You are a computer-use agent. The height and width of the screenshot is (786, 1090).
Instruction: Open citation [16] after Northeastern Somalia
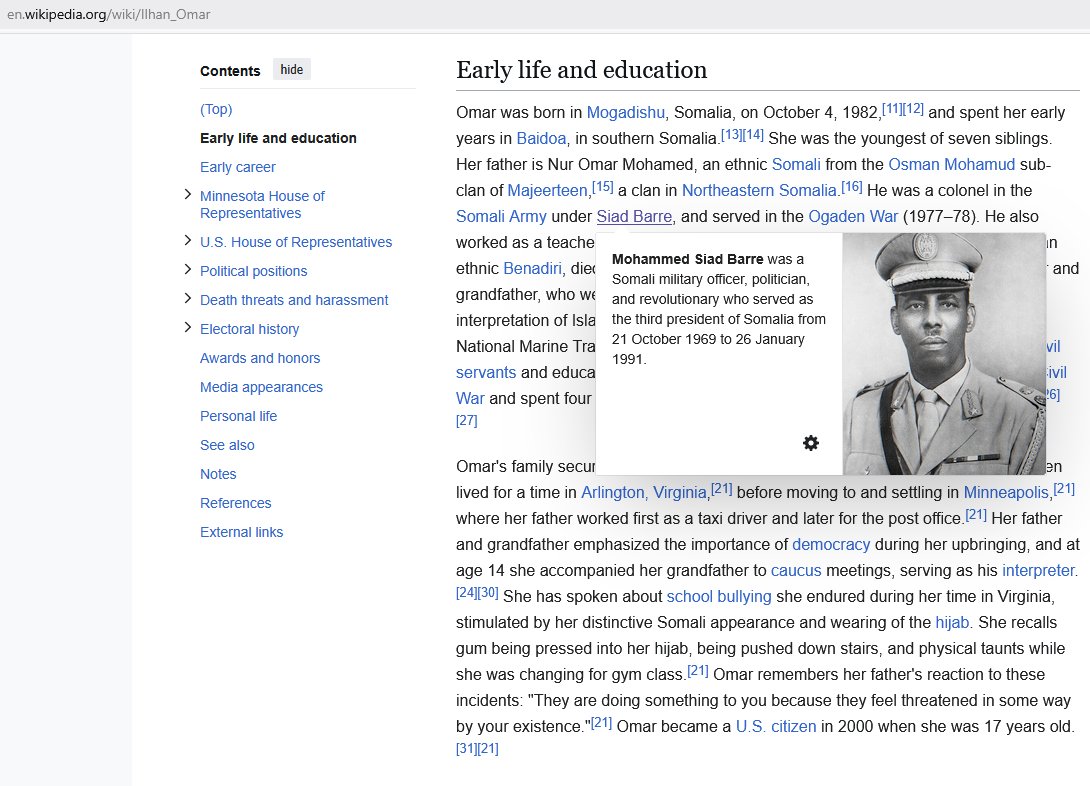[852, 187]
